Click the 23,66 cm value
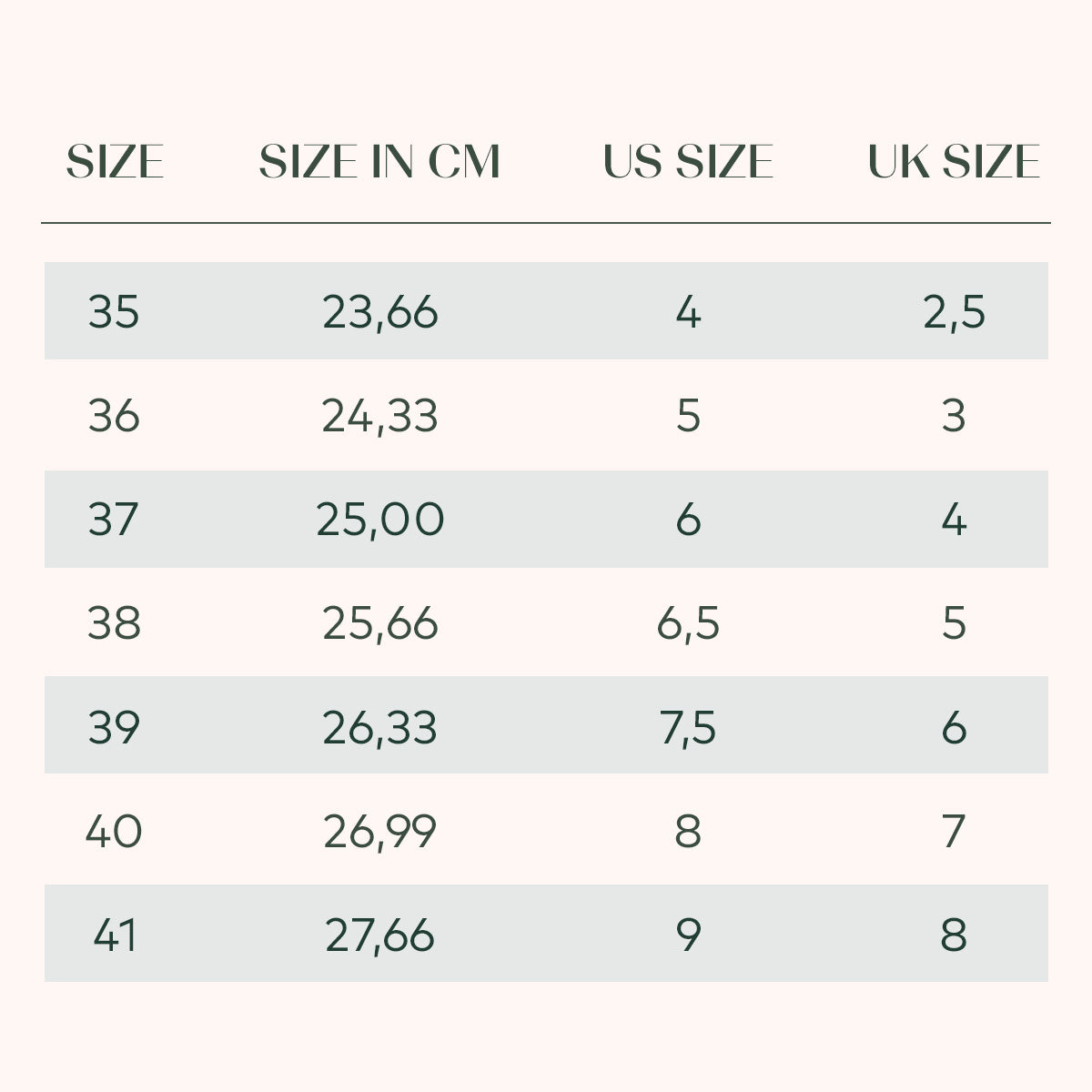Image resolution: width=1092 pixels, height=1092 pixels. tap(380, 312)
